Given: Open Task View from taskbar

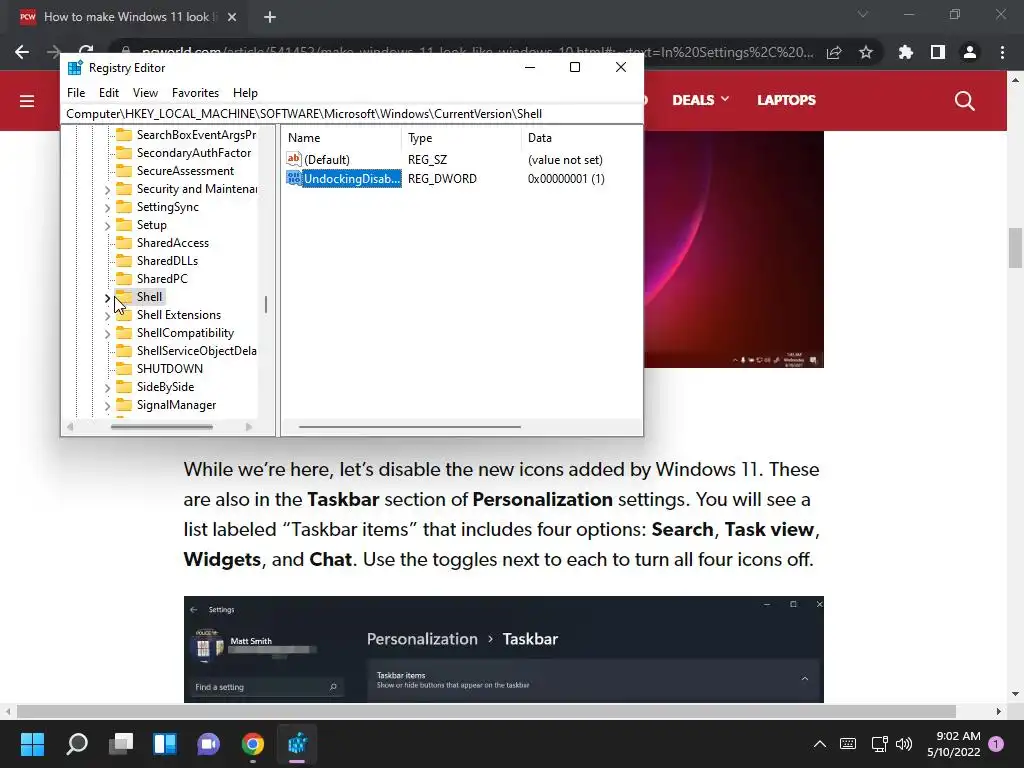Looking at the screenshot, I should [x=121, y=744].
